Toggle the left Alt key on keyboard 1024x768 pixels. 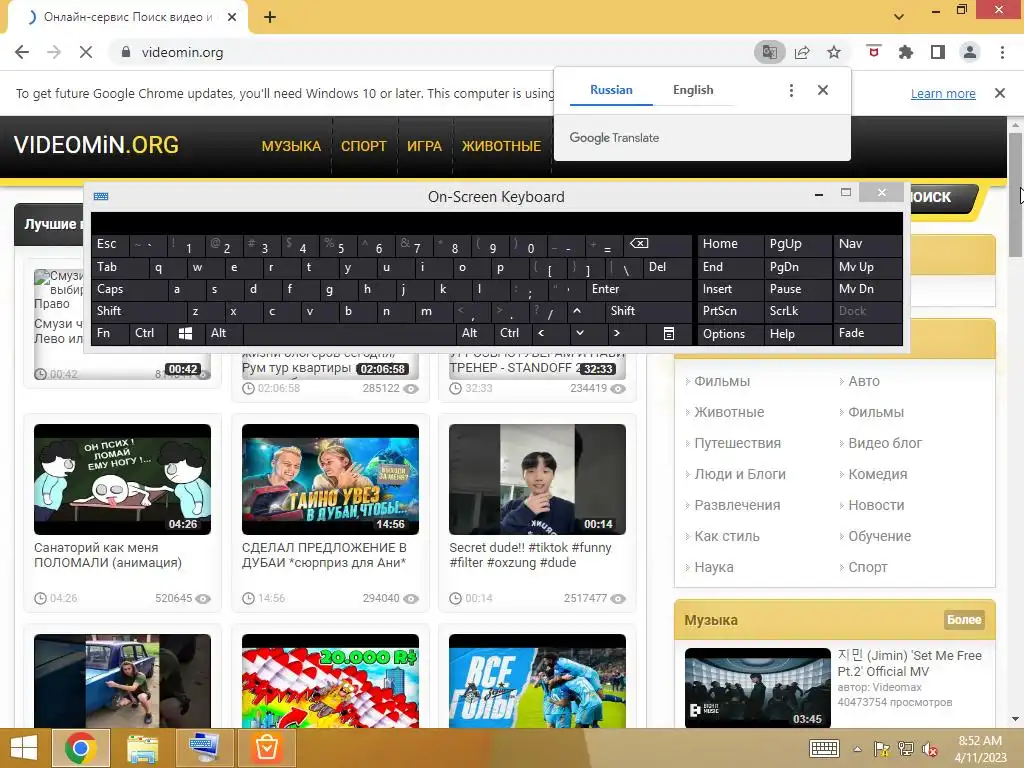[224, 334]
